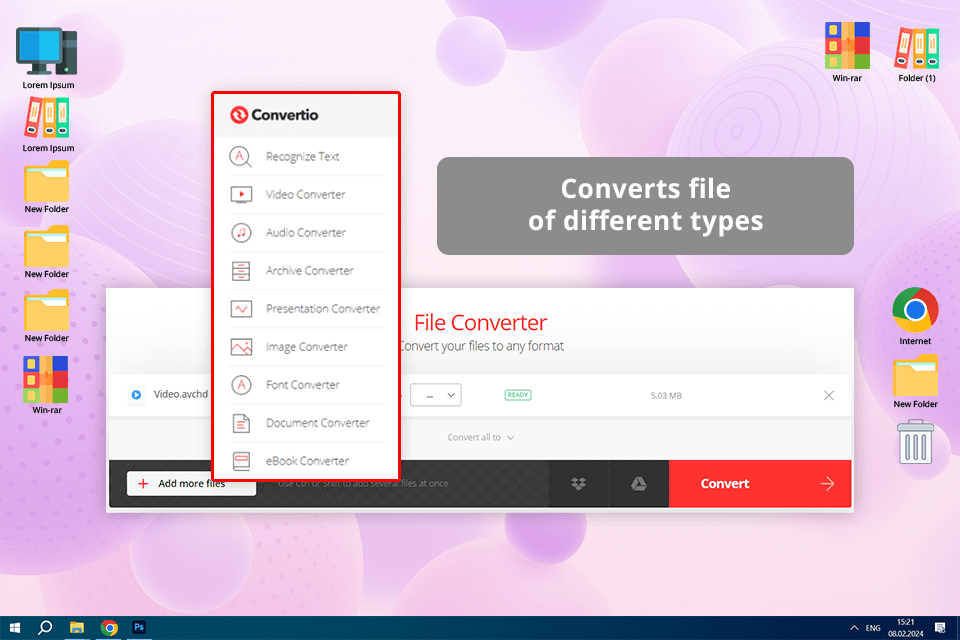Click Add more files button
The width and height of the screenshot is (960, 640).
[x=191, y=483]
